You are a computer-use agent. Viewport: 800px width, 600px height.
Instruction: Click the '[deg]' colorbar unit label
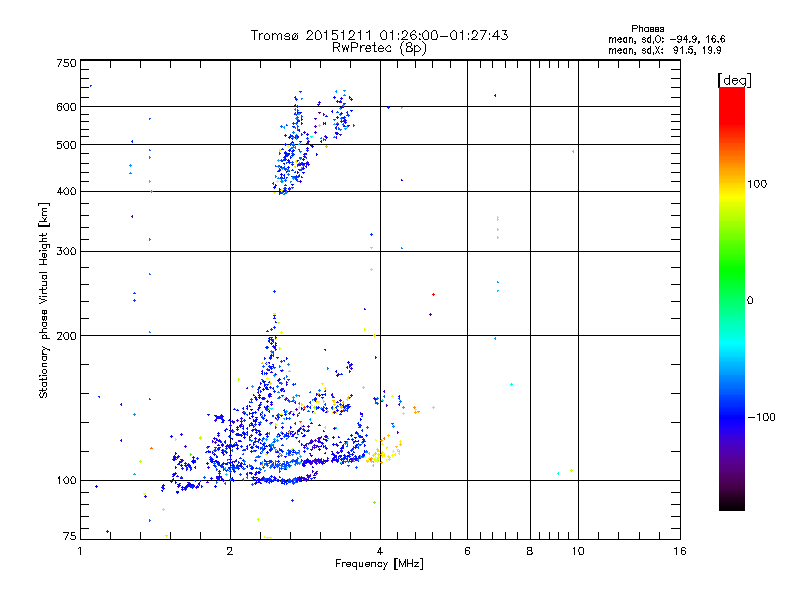[x=734, y=80]
